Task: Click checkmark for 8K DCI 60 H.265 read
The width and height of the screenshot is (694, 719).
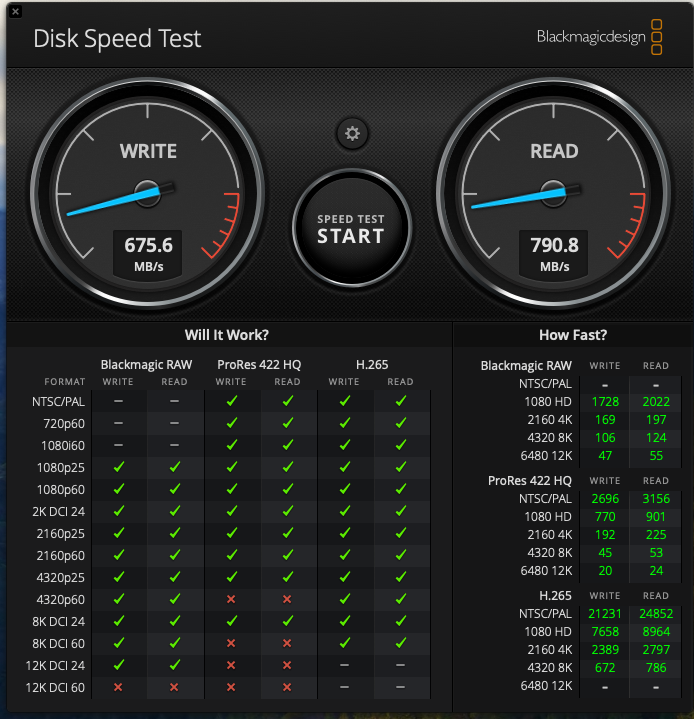Action: click(401, 643)
